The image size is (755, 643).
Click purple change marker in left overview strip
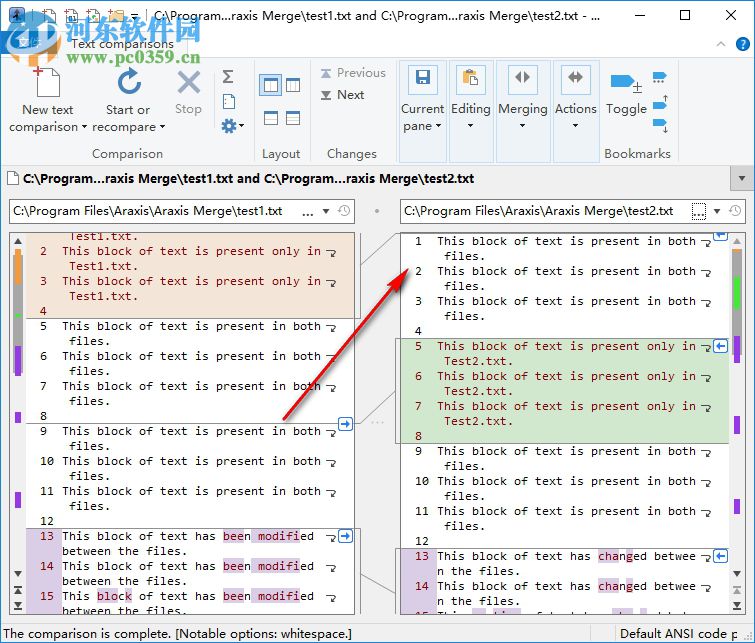18,360
